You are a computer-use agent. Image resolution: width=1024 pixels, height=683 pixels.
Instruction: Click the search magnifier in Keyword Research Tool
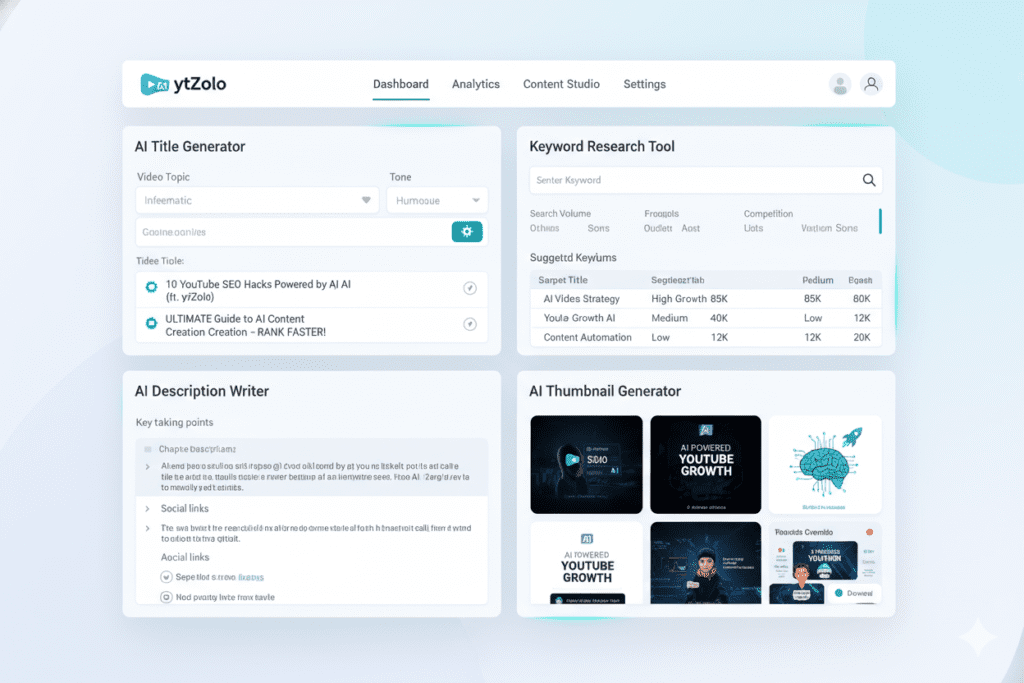point(869,180)
